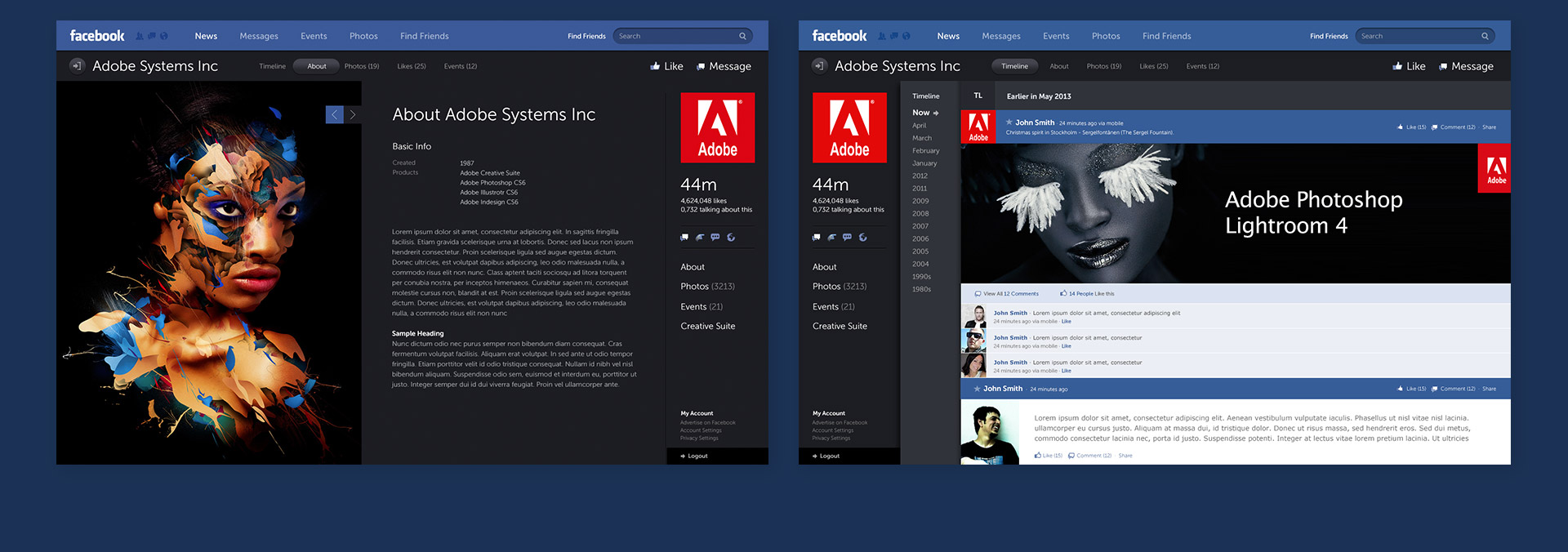Screen dimensions: 1568x552
Task: Expand the Now entry in the timeline list
Action: (924, 113)
